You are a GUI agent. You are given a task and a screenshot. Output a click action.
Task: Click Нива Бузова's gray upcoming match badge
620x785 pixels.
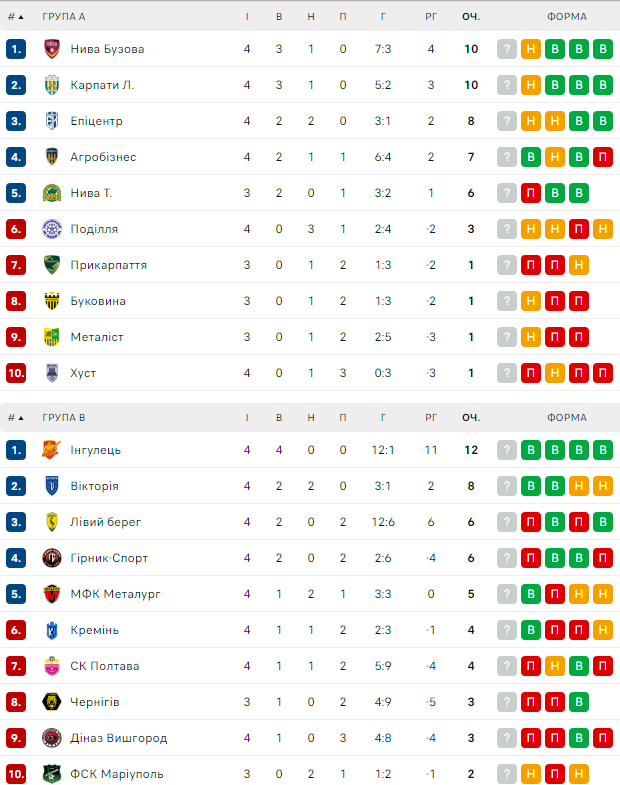click(508, 49)
